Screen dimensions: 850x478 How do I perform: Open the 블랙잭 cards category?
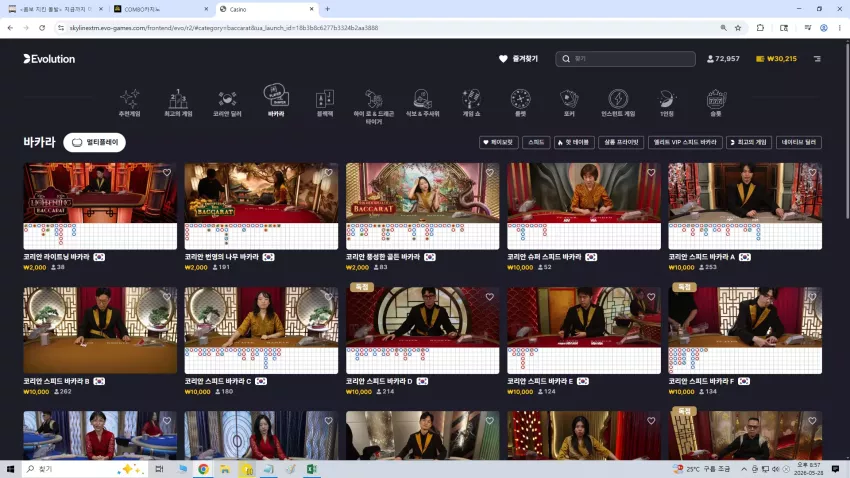(x=325, y=103)
